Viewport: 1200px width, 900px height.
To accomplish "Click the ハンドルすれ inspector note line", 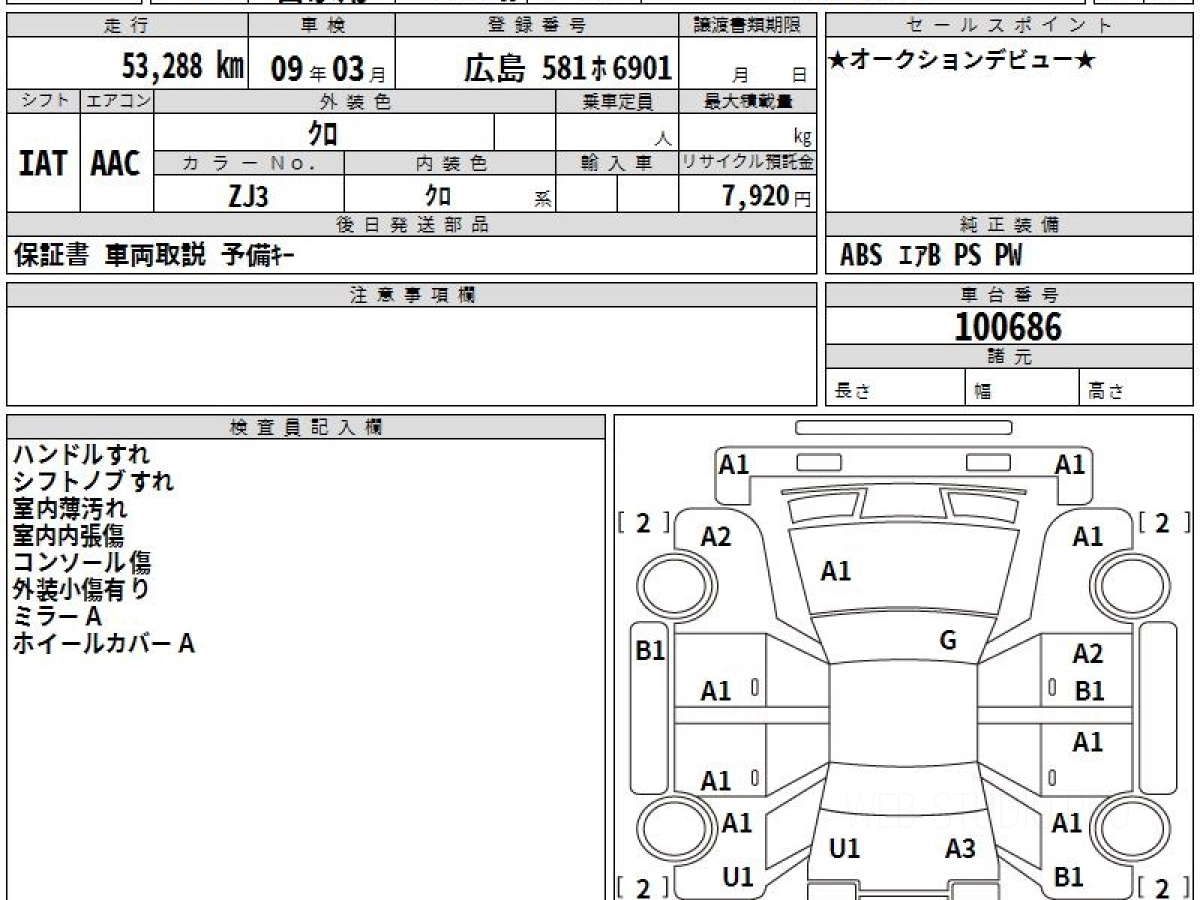I will 81,455.
